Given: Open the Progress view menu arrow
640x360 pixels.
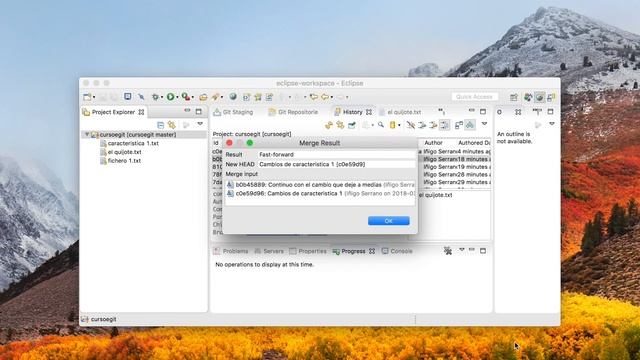Looking at the screenshot, I should coord(462,249).
